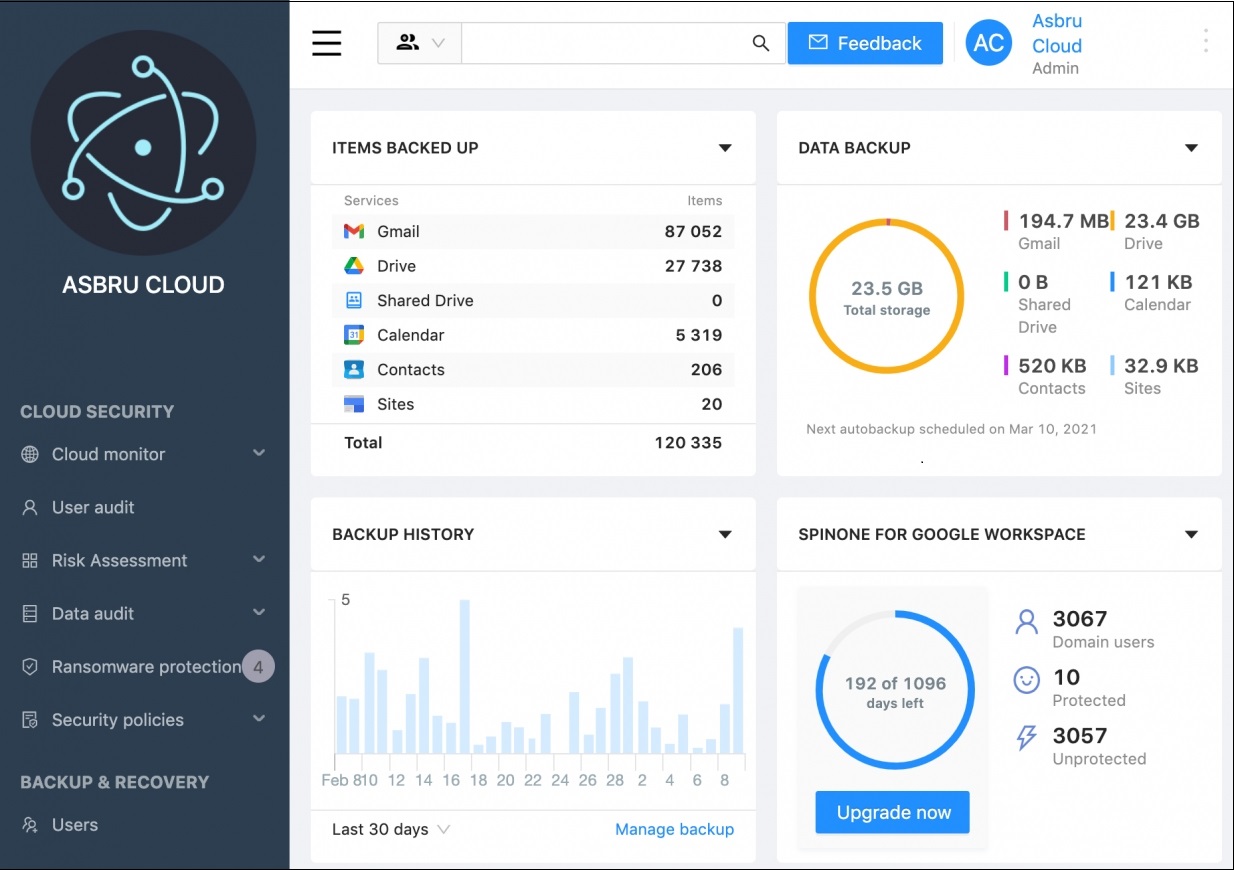Collapse the Items Backed Up panel arrow
Screen dimensions: 1234x870
click(x=725, y=148)
